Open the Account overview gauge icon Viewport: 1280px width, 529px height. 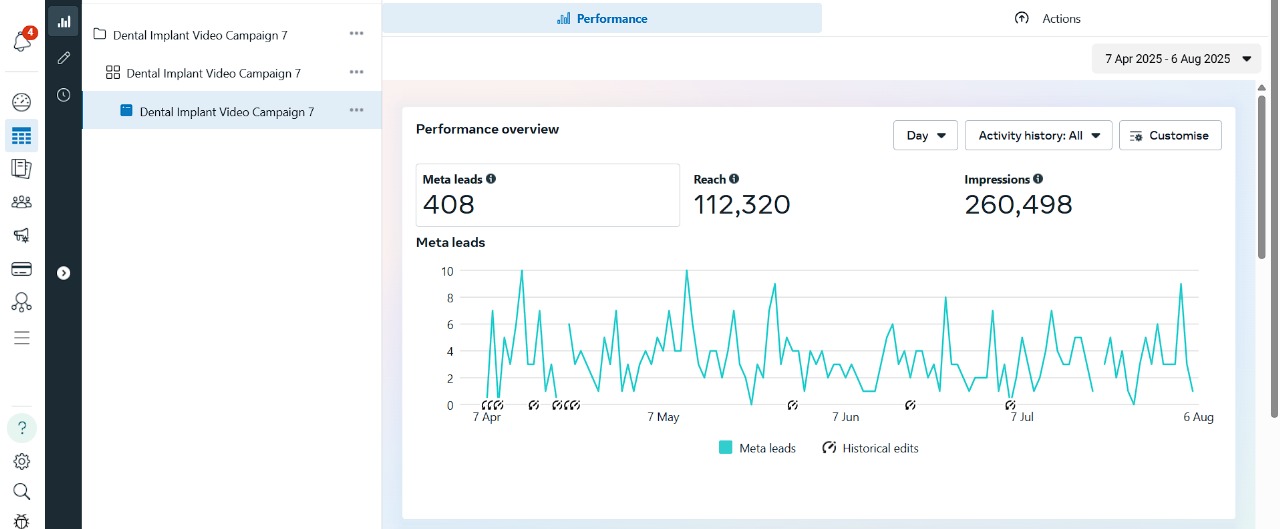[22, 102]
